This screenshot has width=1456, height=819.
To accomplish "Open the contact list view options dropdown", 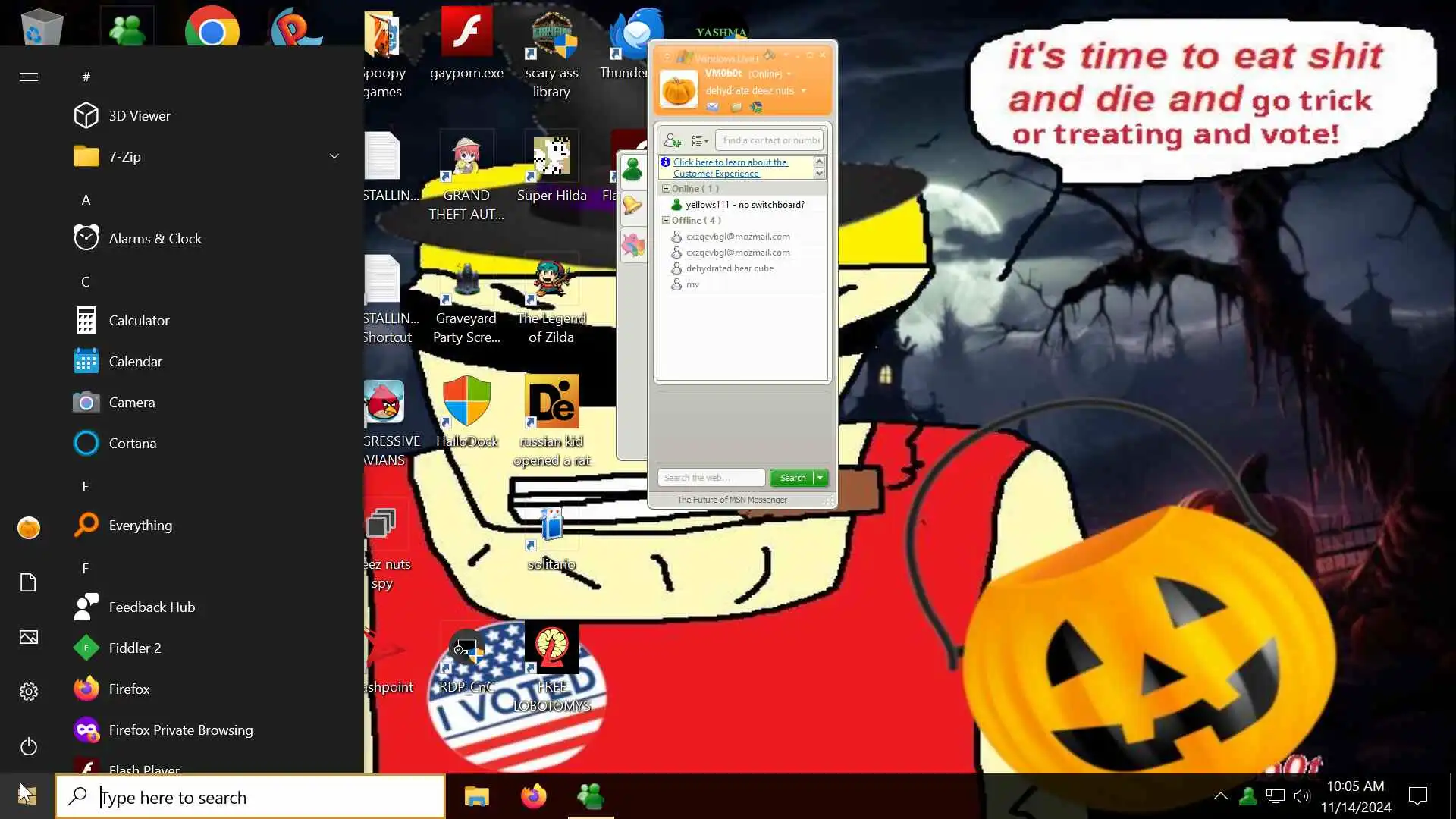I will point(700,140).
